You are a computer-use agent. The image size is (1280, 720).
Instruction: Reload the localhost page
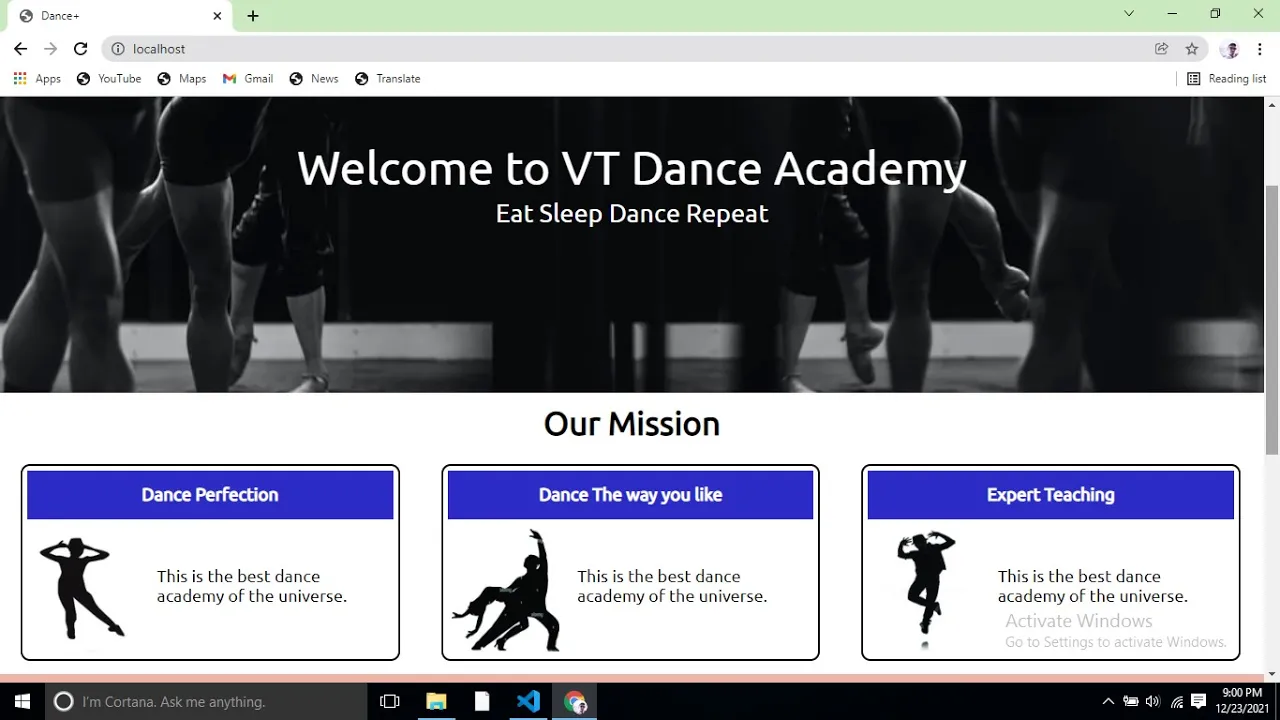click(x=81, y=49)
